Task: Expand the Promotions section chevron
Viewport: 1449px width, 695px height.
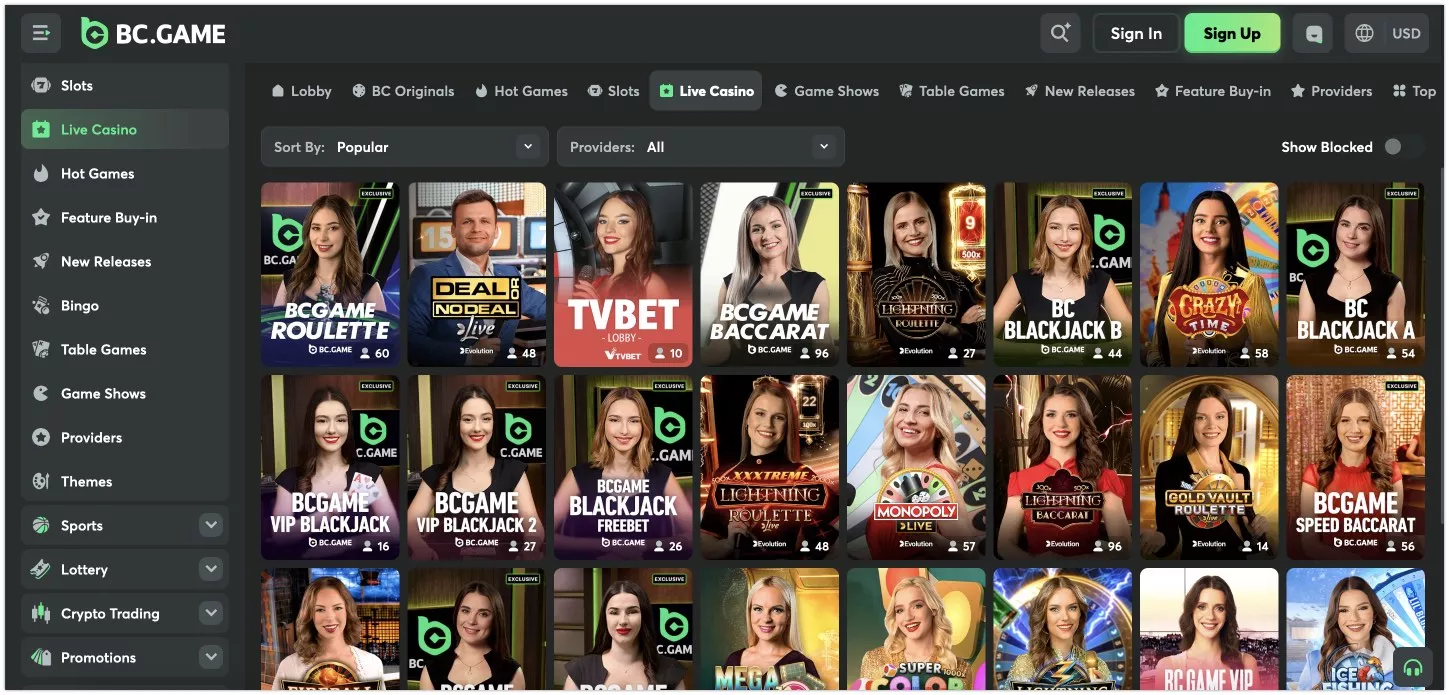Action: 210,657
